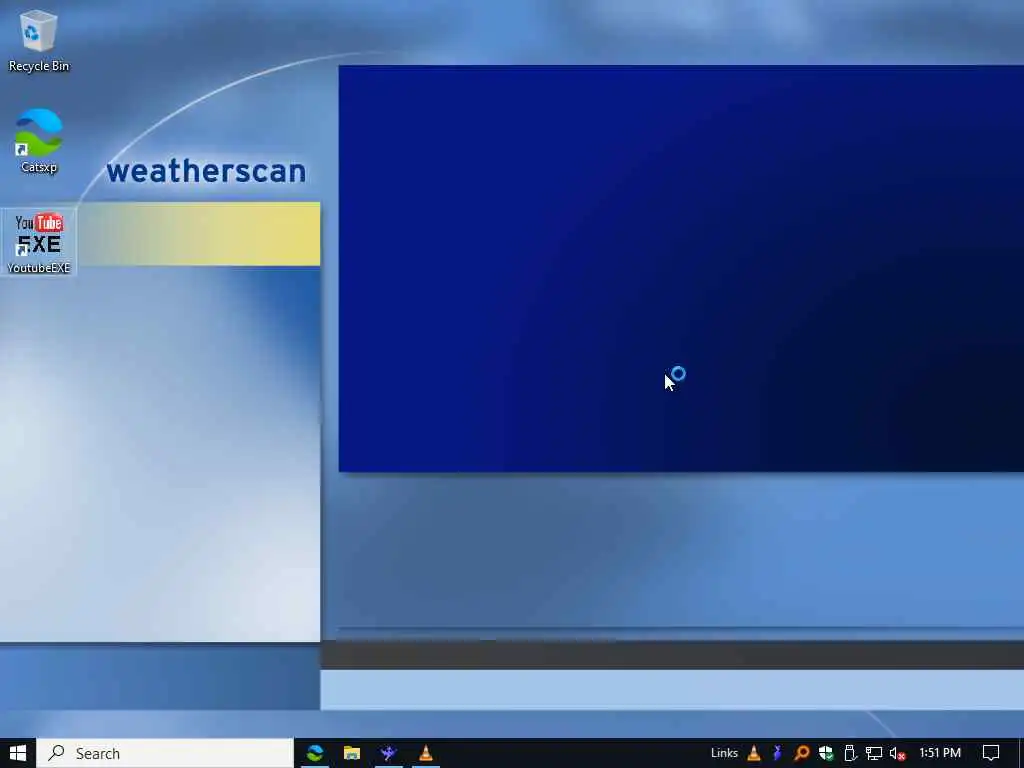Click the purple figure tray icon

pyautogui.click(x=777, y=753)
